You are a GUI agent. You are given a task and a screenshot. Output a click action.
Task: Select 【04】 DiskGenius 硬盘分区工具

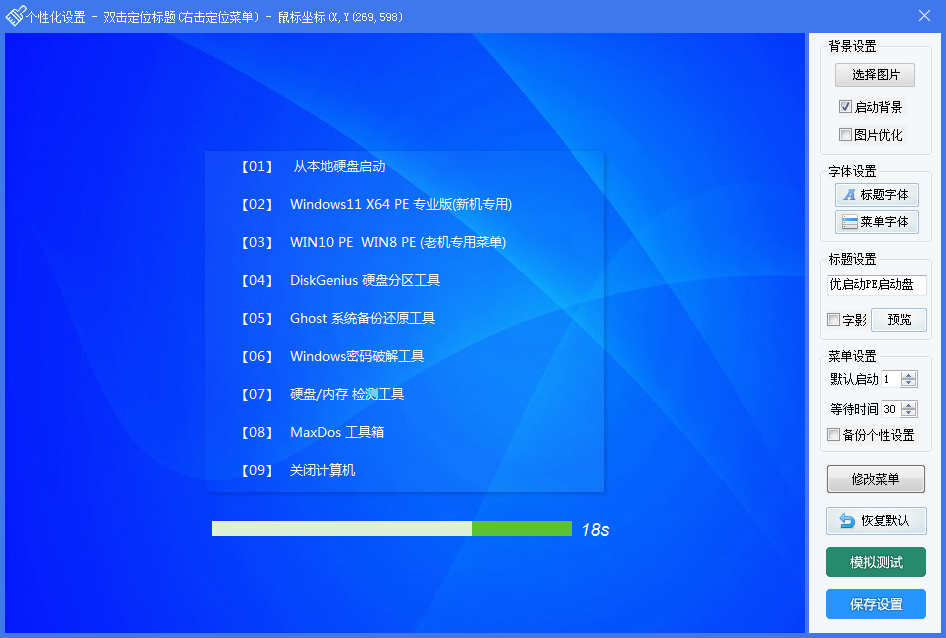(x=340, y=281)
